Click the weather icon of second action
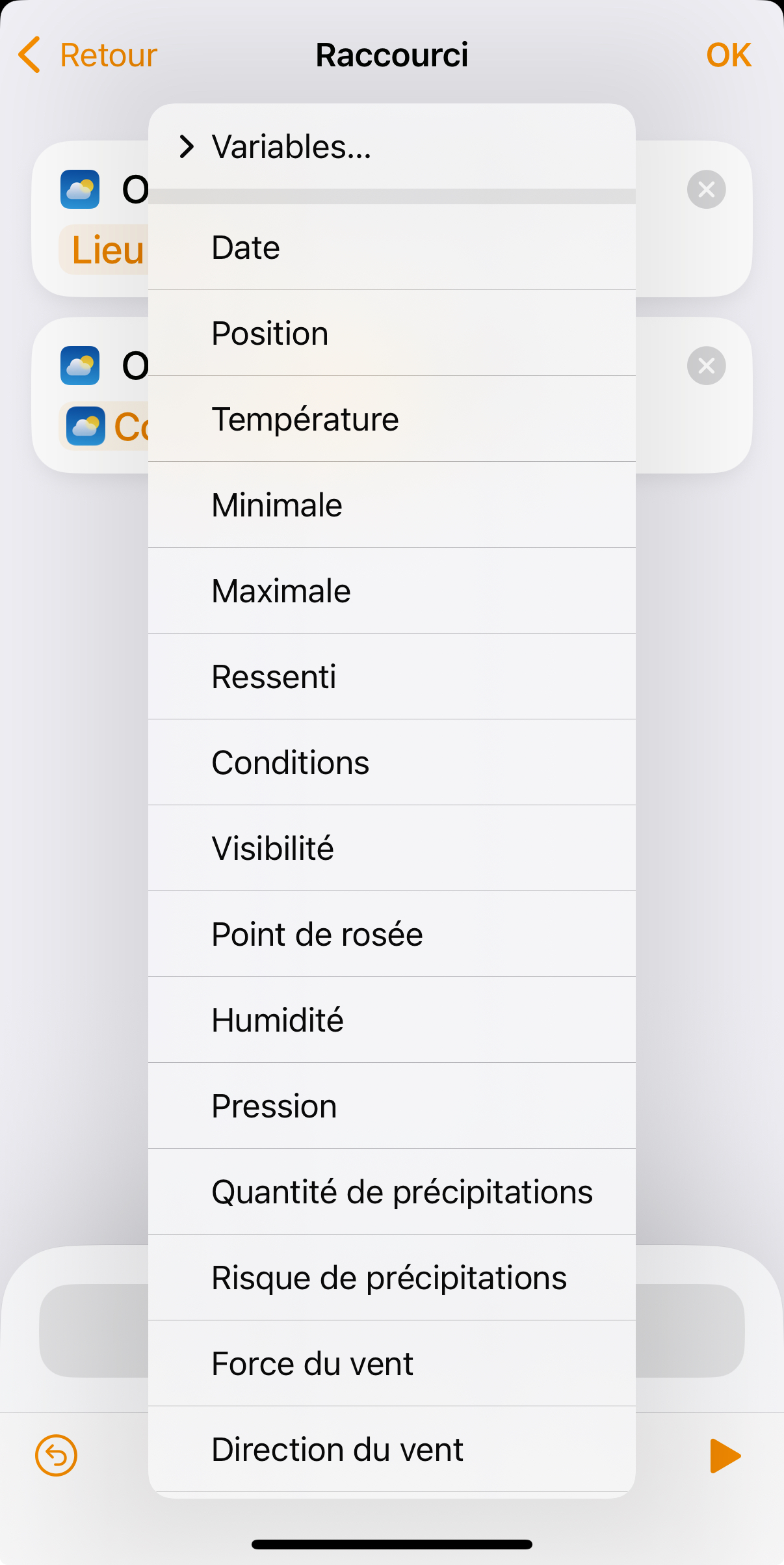Image resolution: width=784 pixels, height=1565 pixels. pyautogui.click(x=80, y=366)
